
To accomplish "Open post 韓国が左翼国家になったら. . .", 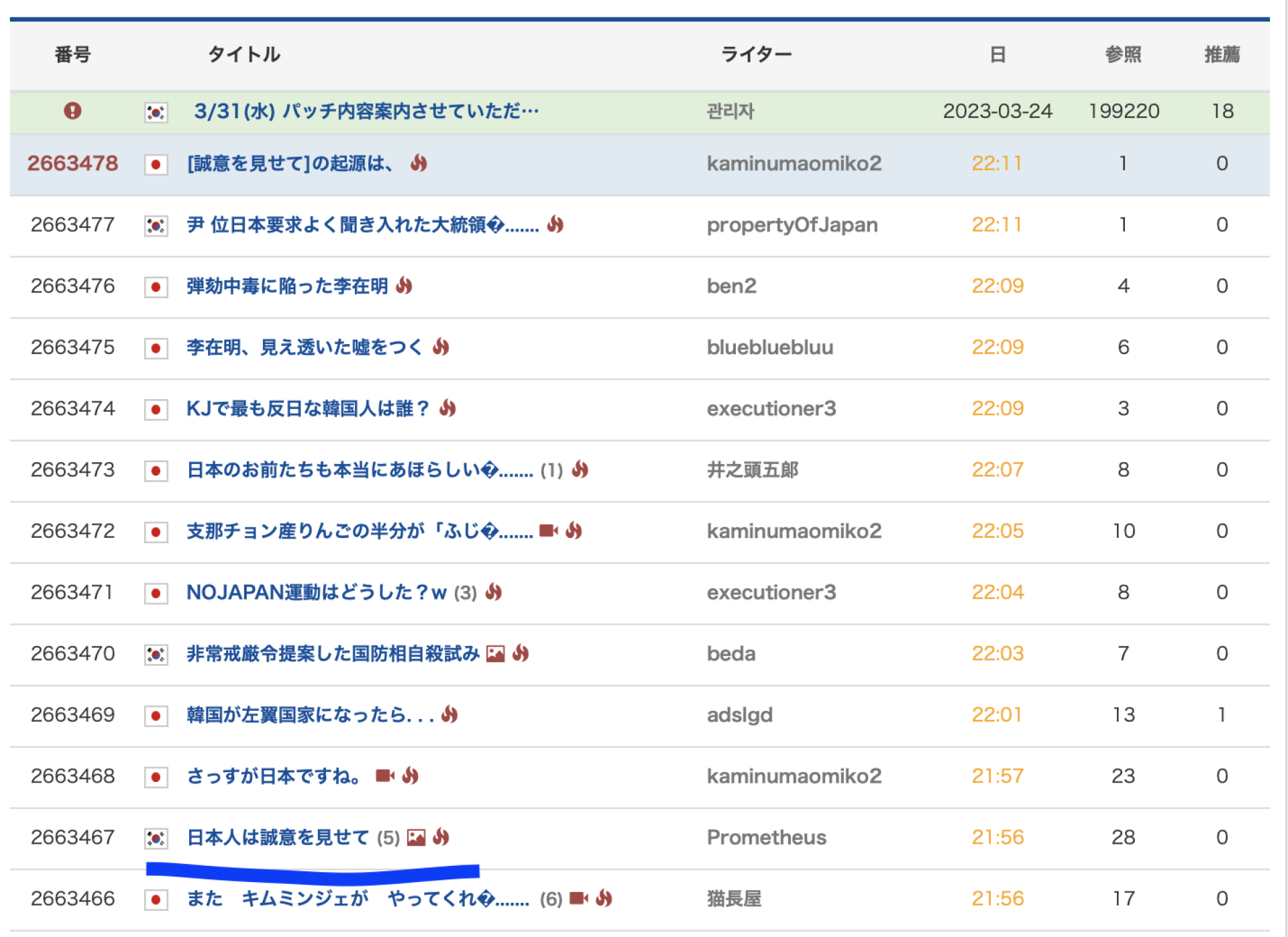I will [x=311, y=714].
